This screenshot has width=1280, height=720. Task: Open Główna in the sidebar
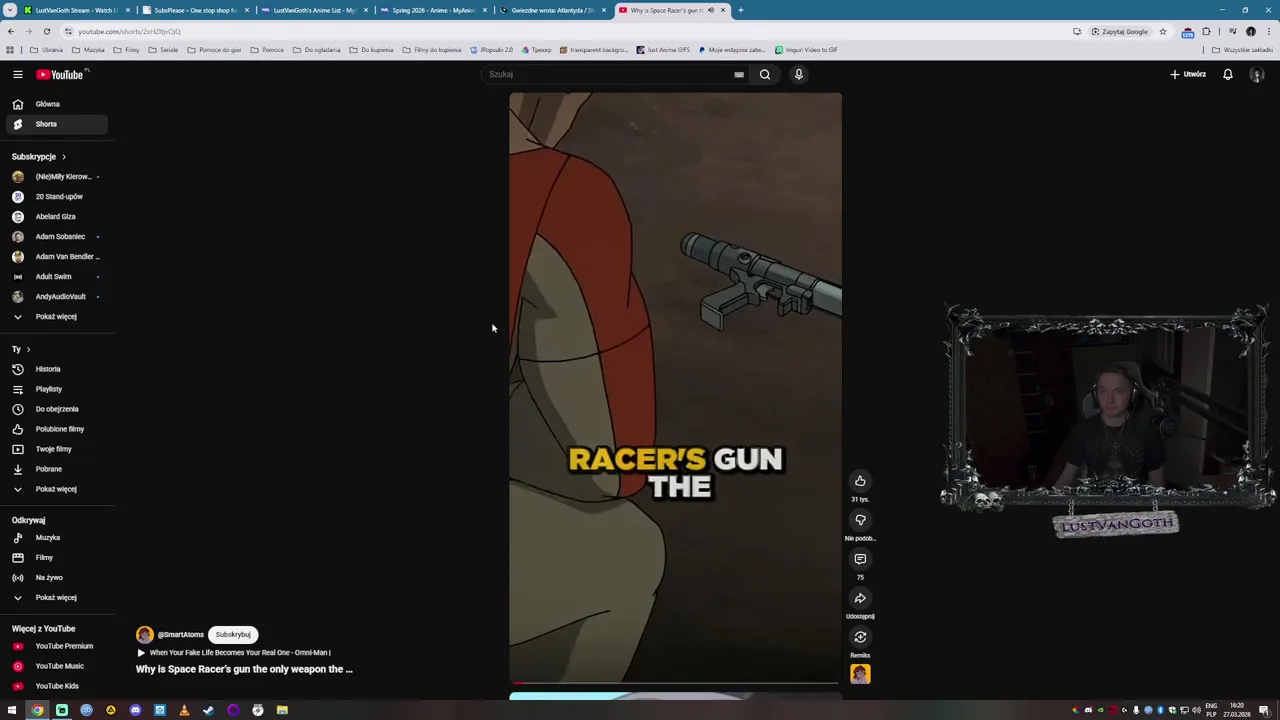[55, 104]
